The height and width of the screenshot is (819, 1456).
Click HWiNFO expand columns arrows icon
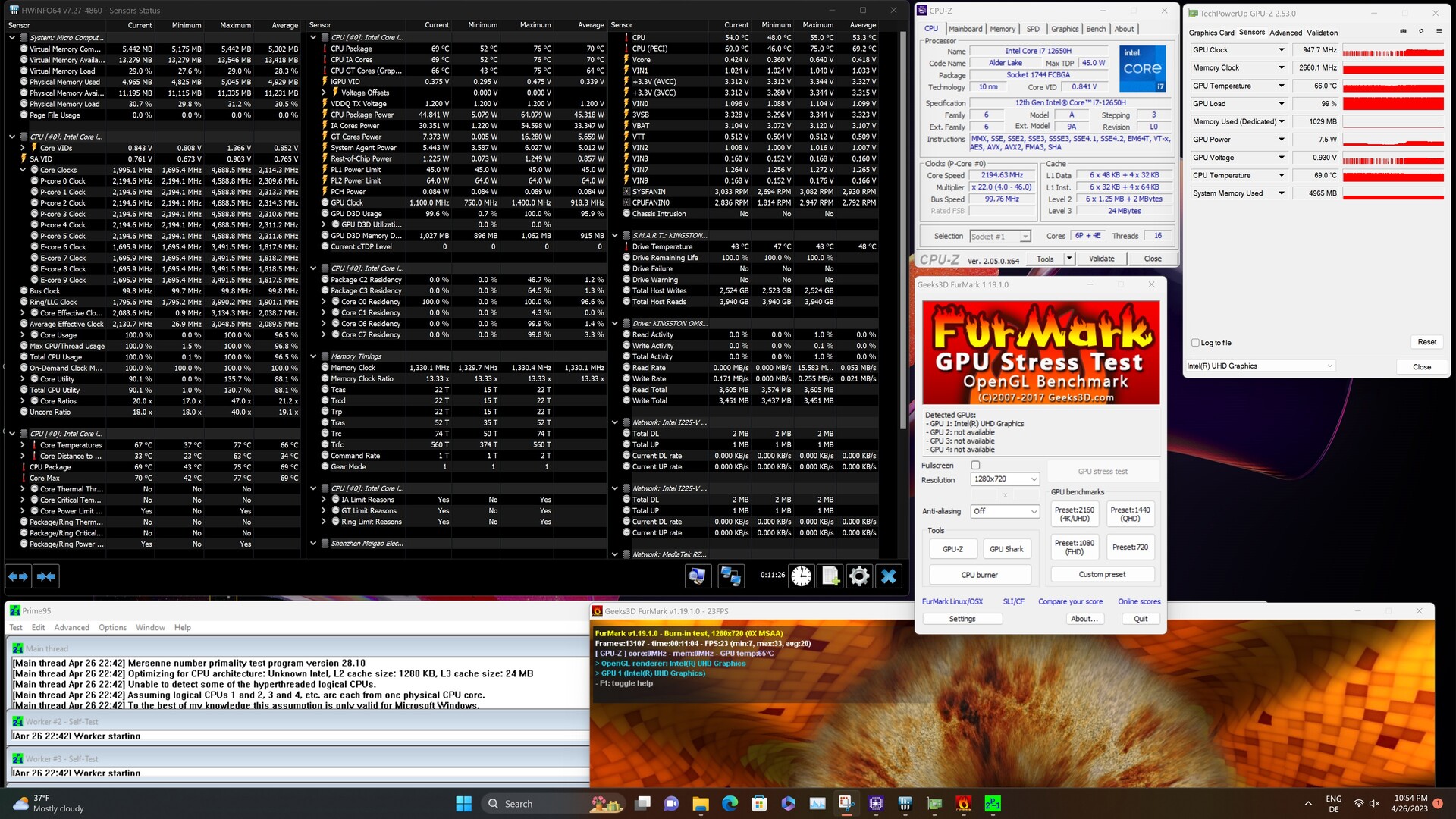18,576
